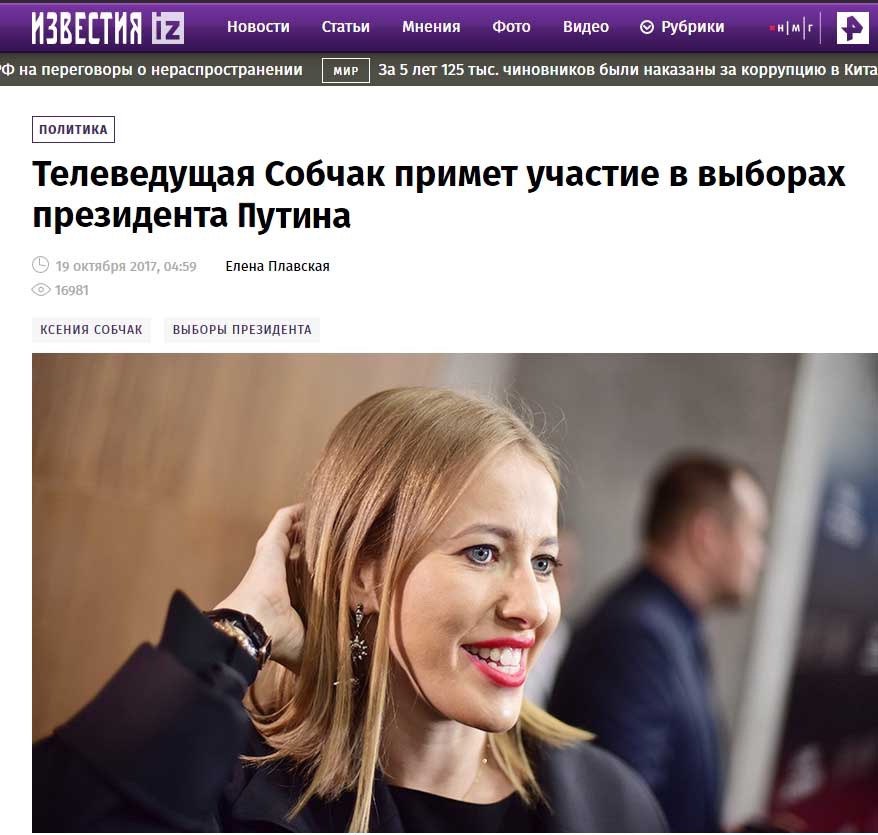Open ticker news about corruption in China

coord(628,70)
